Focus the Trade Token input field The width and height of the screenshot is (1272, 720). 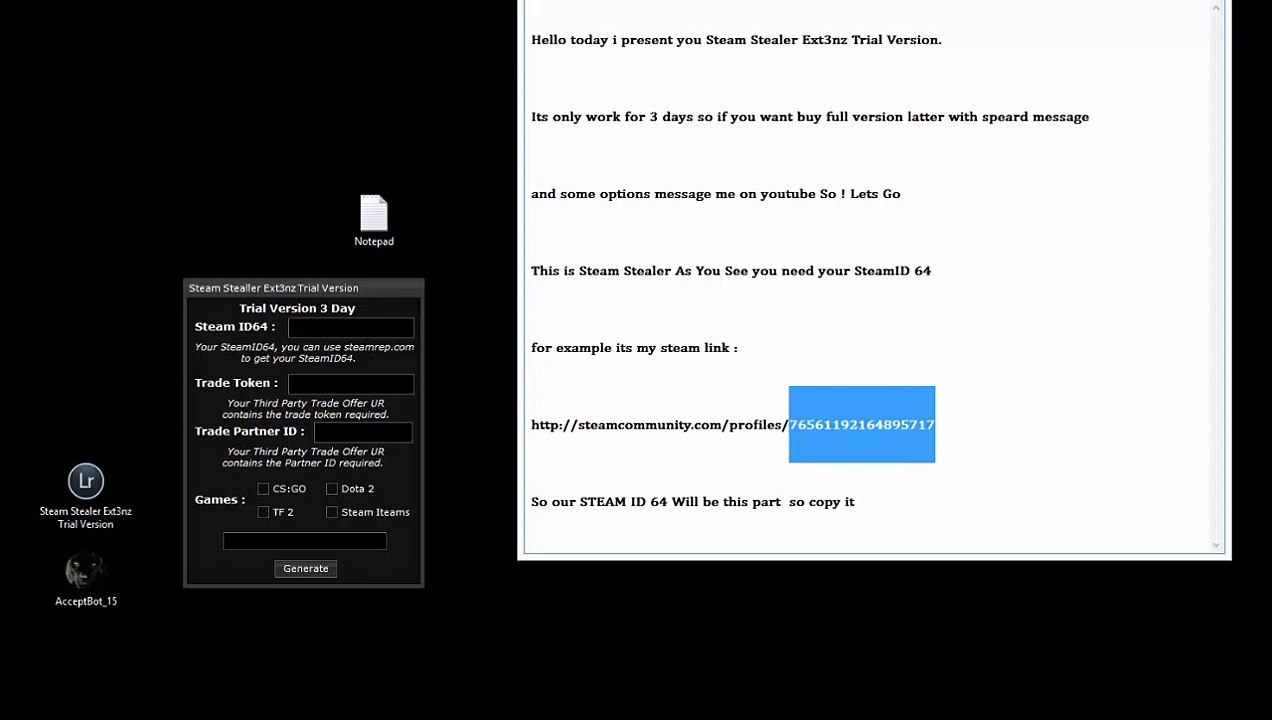coord(351,383)
